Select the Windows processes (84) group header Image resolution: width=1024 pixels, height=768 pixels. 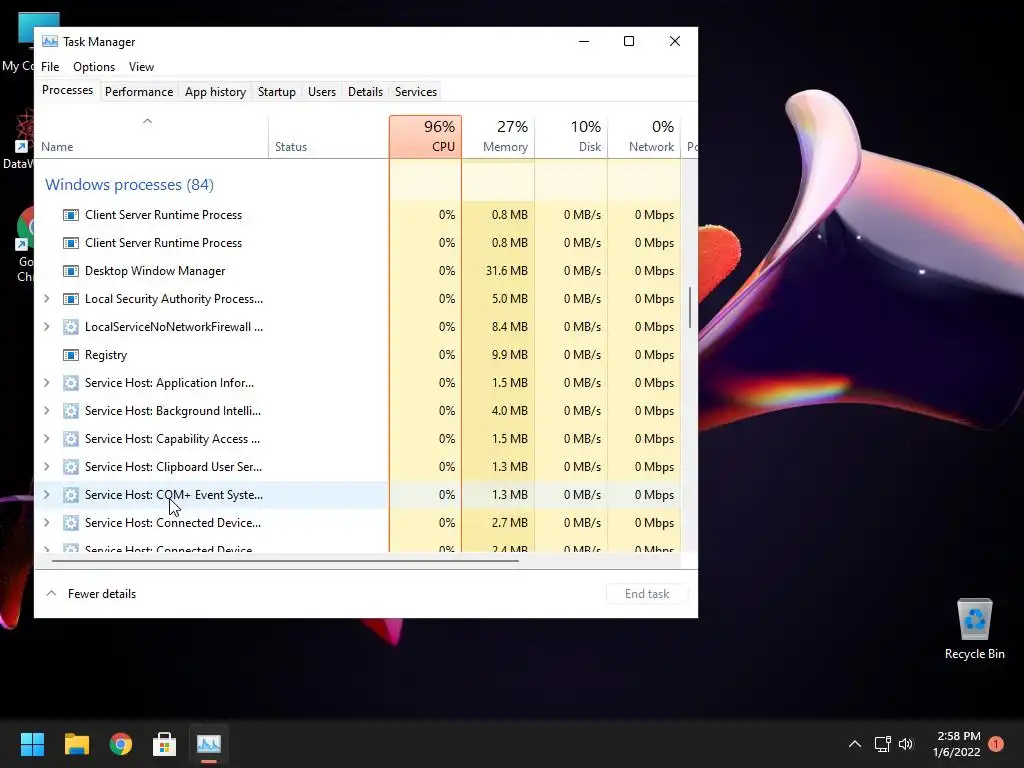pyautogui.click(x=129, y=185)
